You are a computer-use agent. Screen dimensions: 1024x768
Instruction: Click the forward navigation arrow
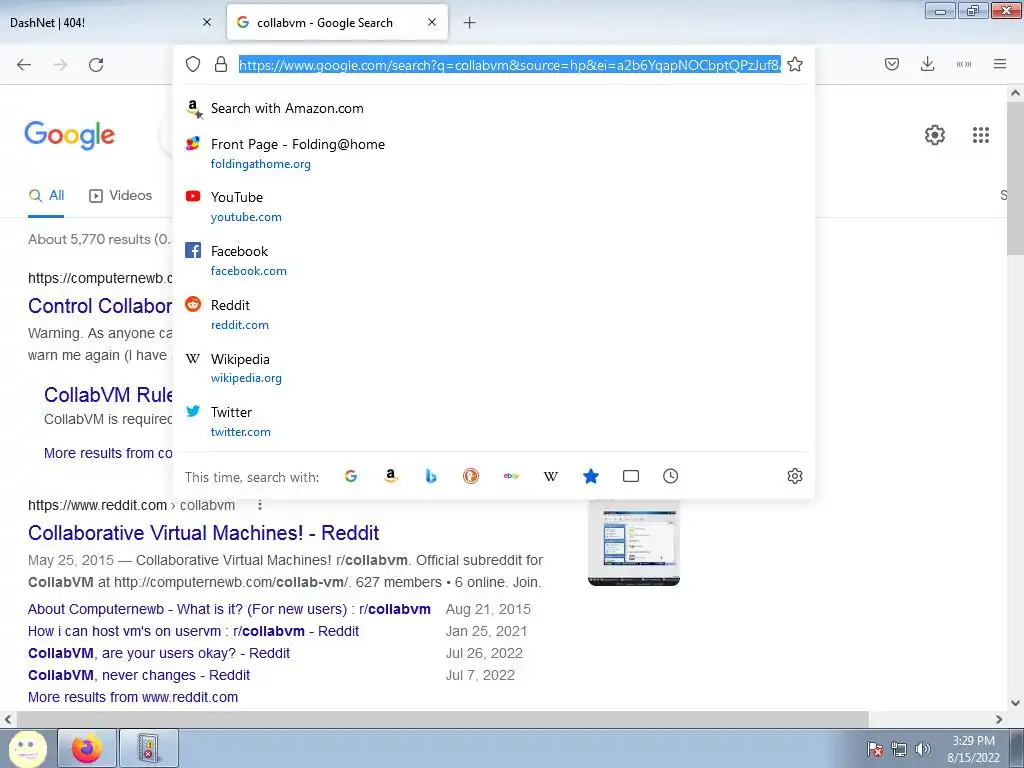point(60,65)
